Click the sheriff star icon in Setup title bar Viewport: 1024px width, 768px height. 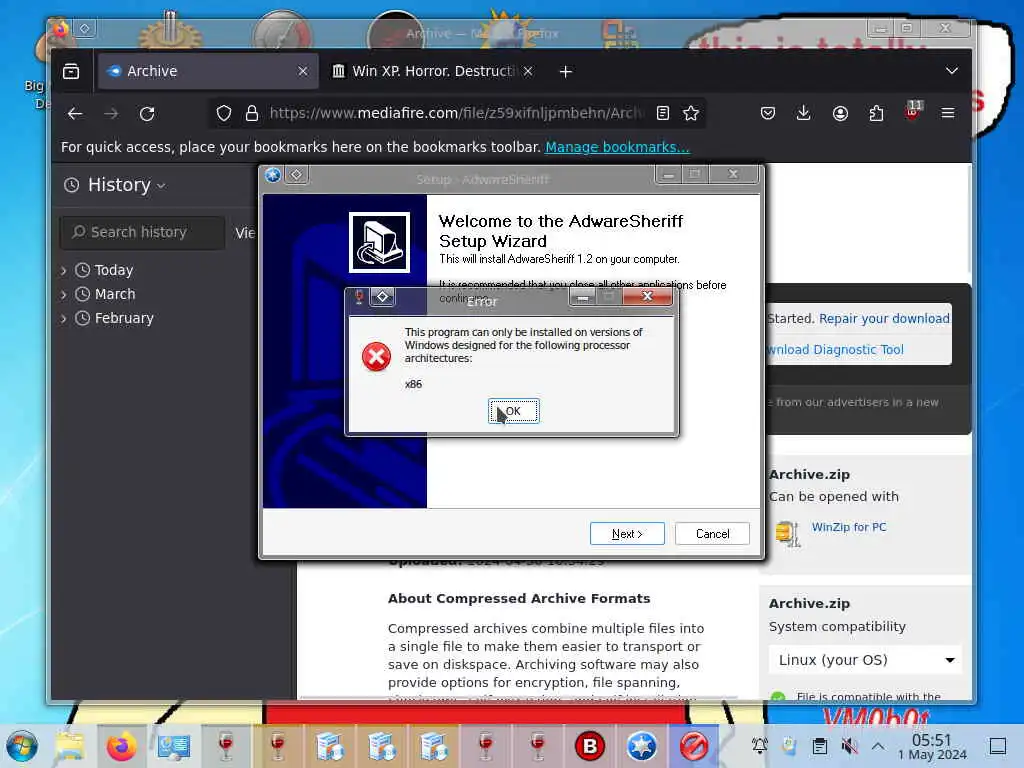pyautogui.click(x=273, y=174)
